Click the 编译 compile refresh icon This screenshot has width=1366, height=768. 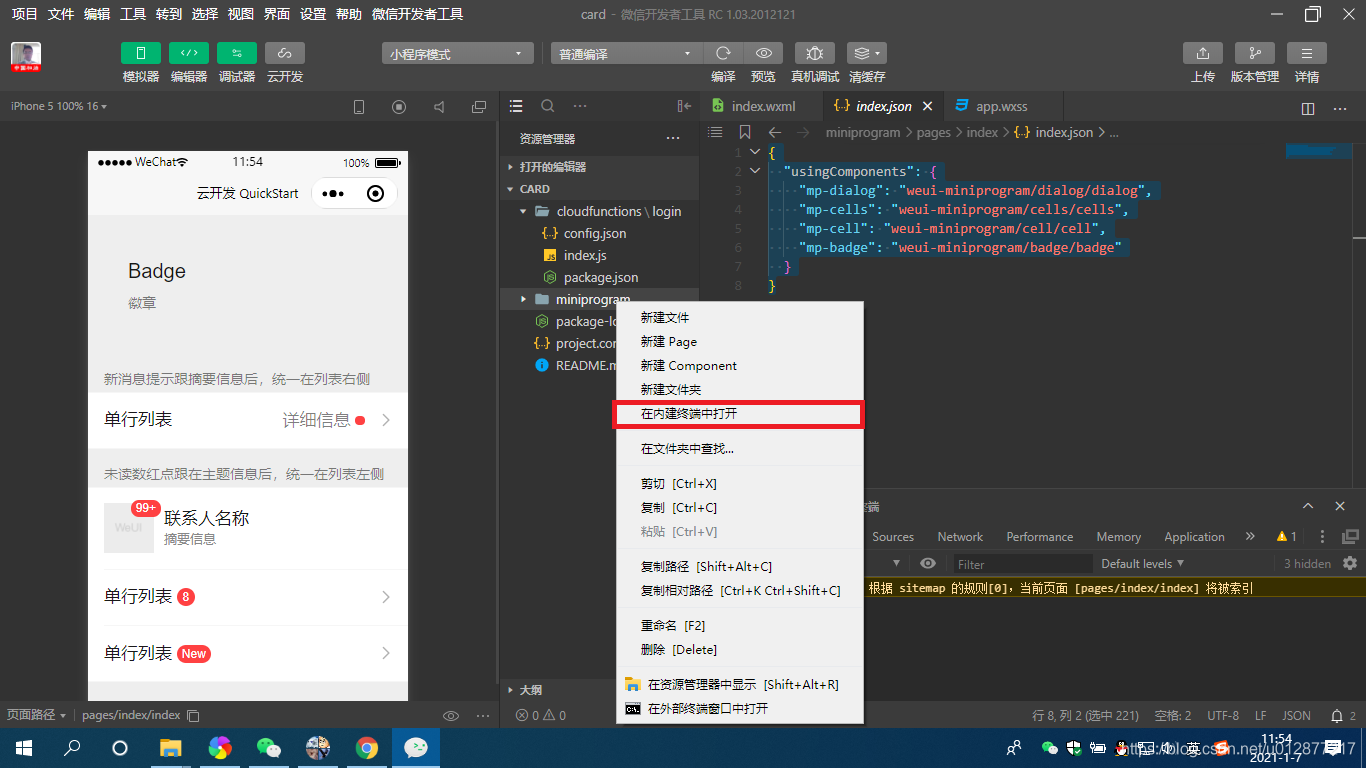[x=723, y=53]
